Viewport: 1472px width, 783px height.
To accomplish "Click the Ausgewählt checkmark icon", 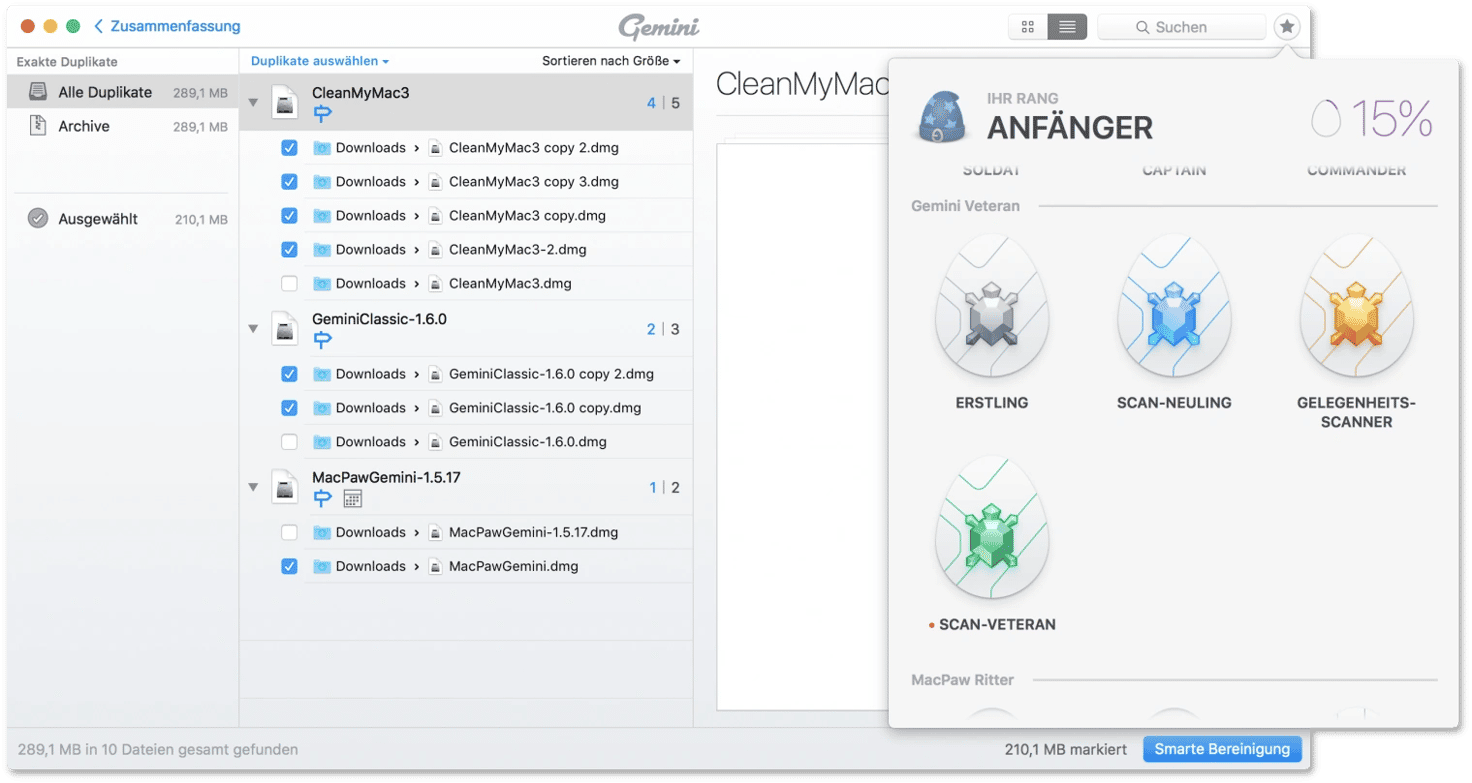I will [38, 218].
